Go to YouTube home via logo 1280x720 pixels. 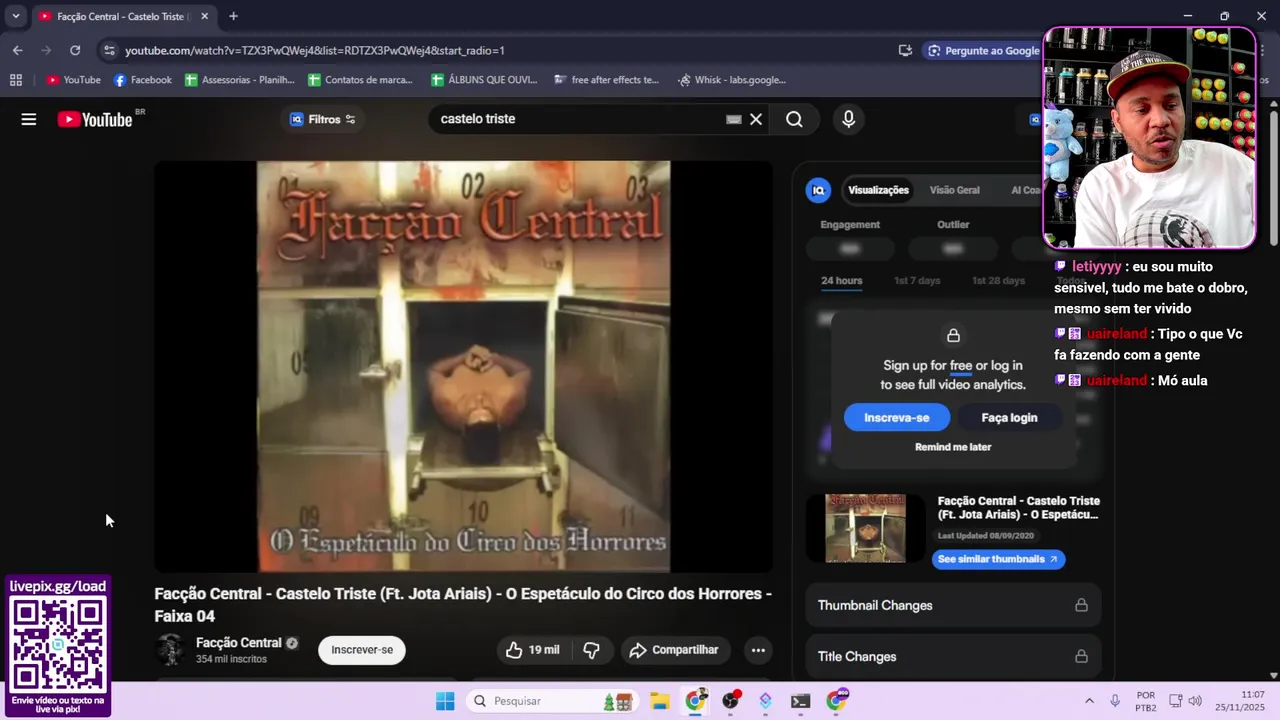click(94, 119)
